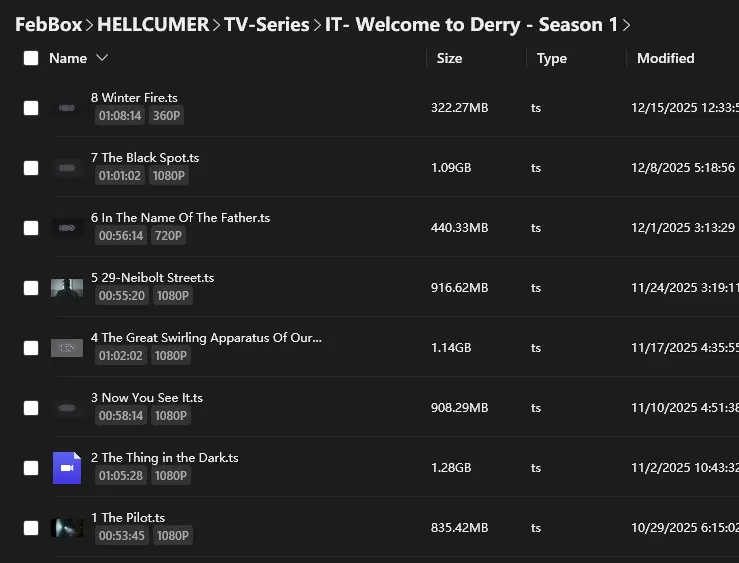Tick the checkbox for 1 The Pilot.ts
The height and width of the screenshot is (563, 739).
(31, 528)
